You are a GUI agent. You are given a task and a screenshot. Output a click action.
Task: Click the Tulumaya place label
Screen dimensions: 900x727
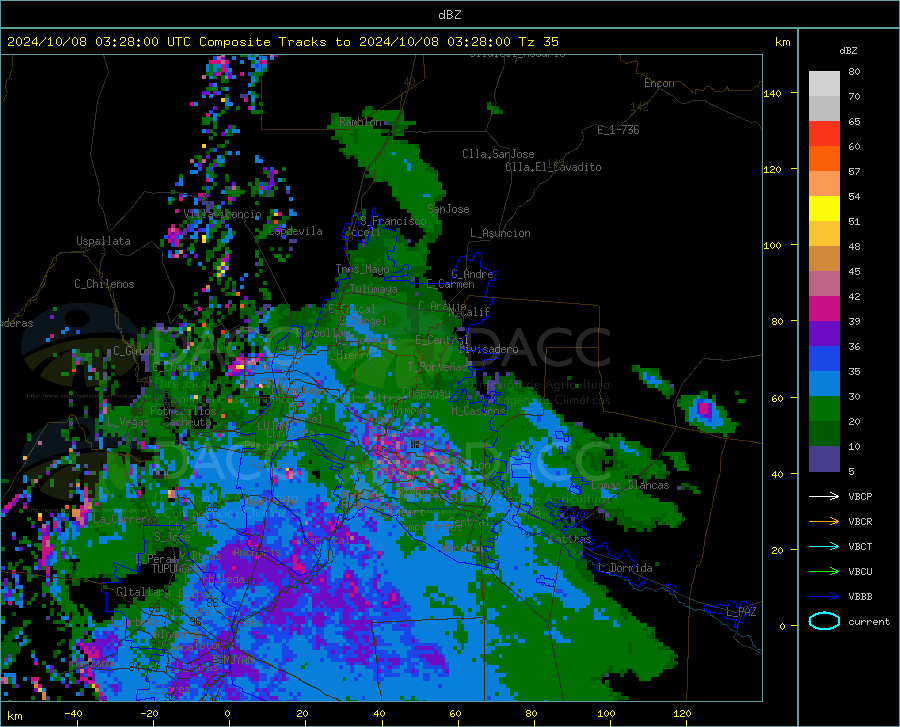click(373, 289)
